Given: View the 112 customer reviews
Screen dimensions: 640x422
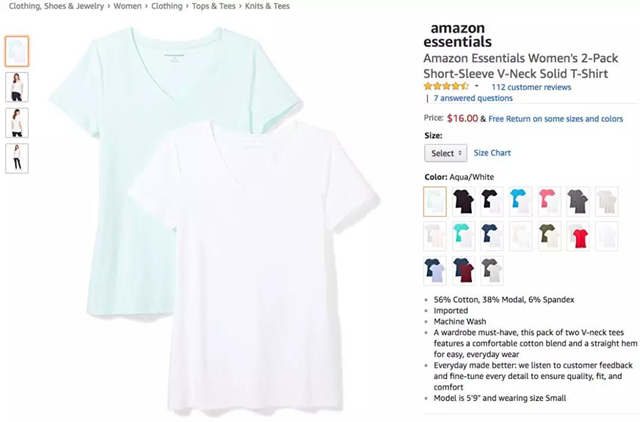Looking at the screenshot, I should click(x=531, y=87).
